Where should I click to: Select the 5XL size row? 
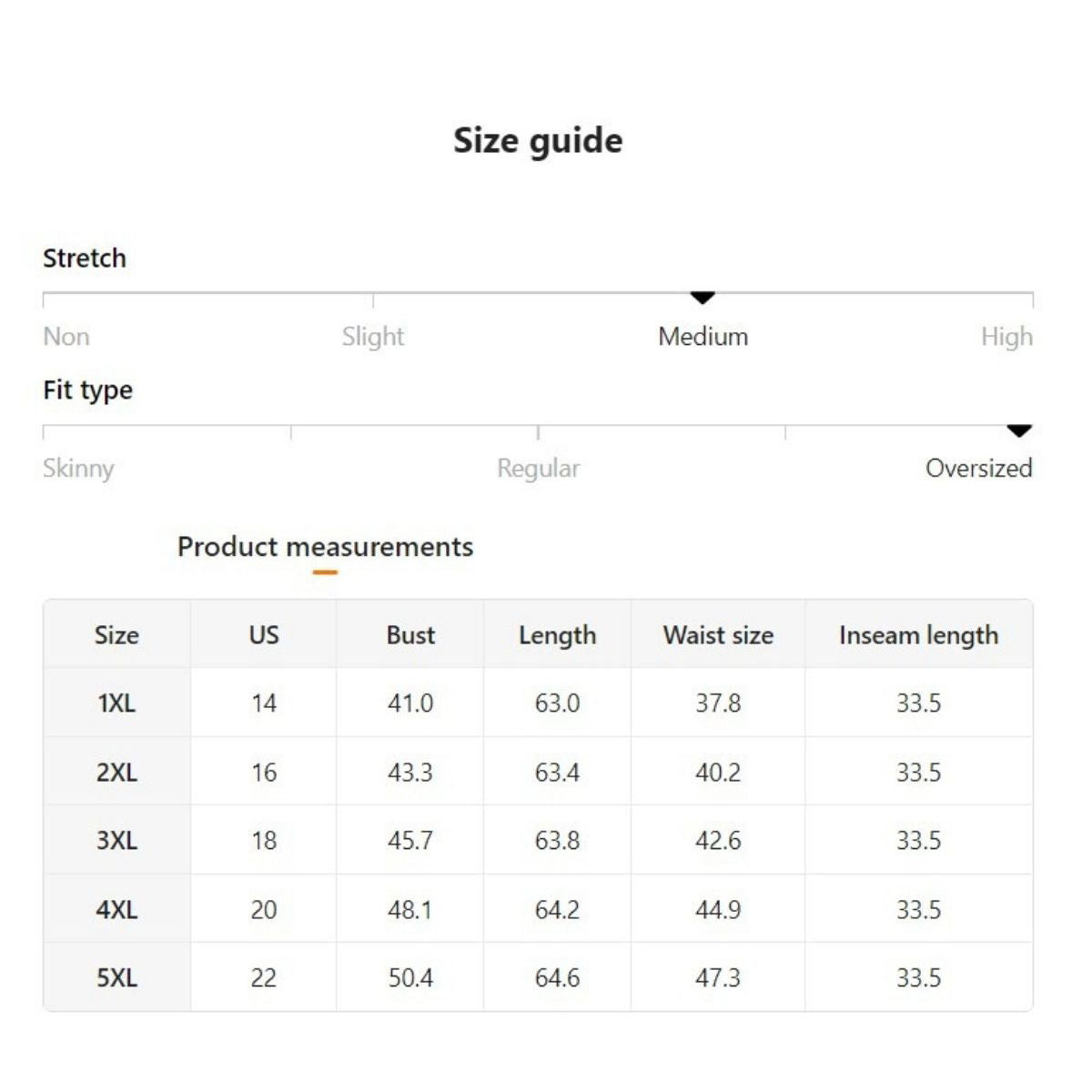coord(116,978)
